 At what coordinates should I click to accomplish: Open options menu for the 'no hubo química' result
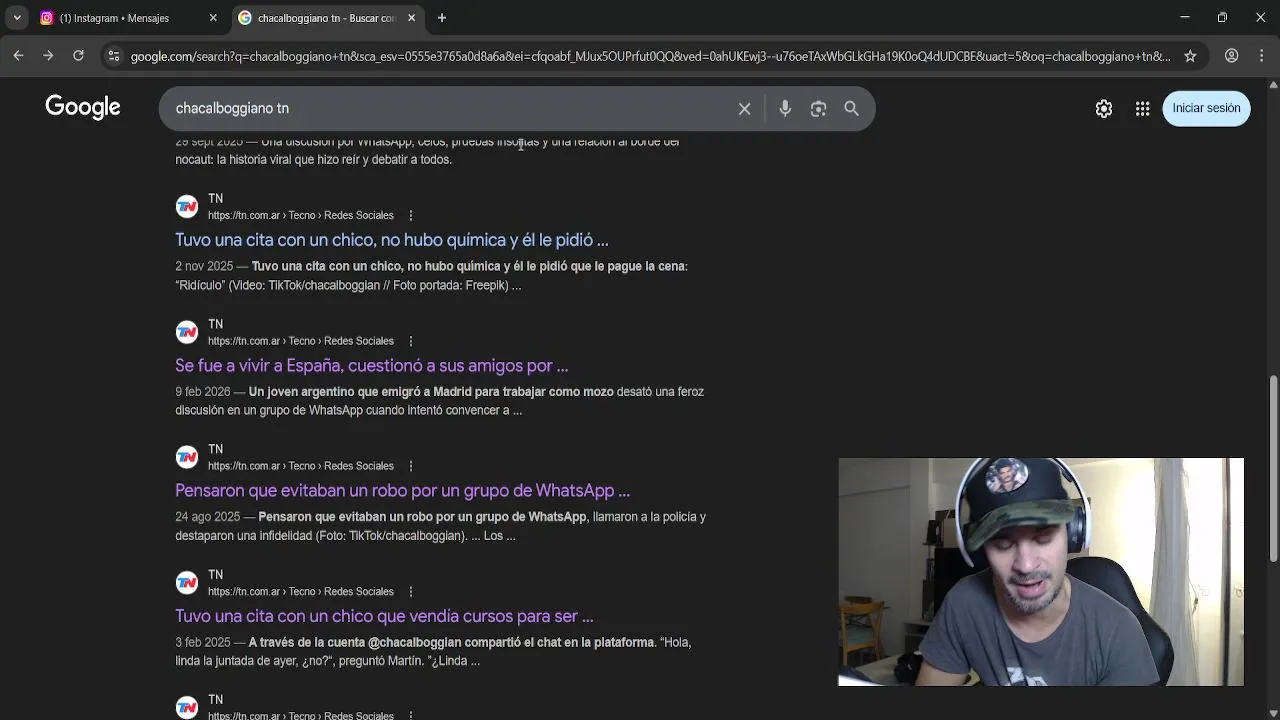pyautogui.click(x=410, y=215)
